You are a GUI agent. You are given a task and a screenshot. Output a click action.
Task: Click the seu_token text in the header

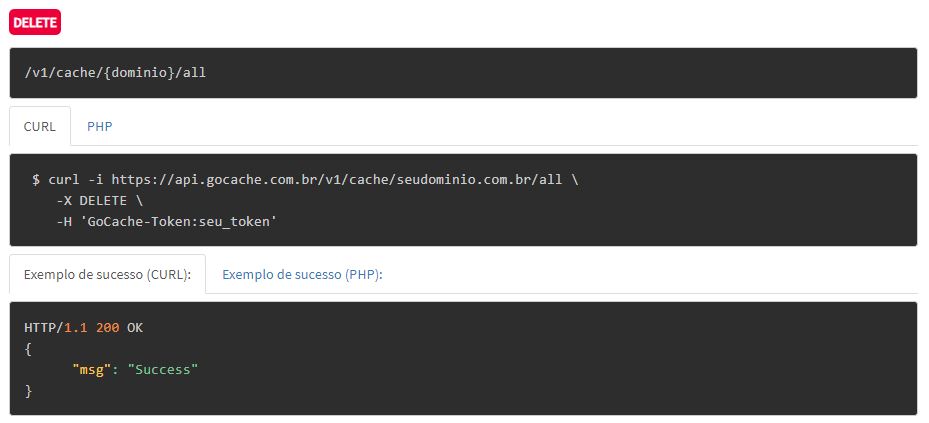tap(235, 222)
